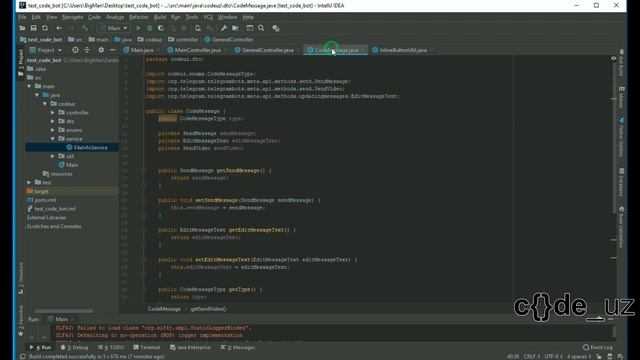Expand the enums package node
Viewport: 640px width, 360px height.
click(53, 130)
